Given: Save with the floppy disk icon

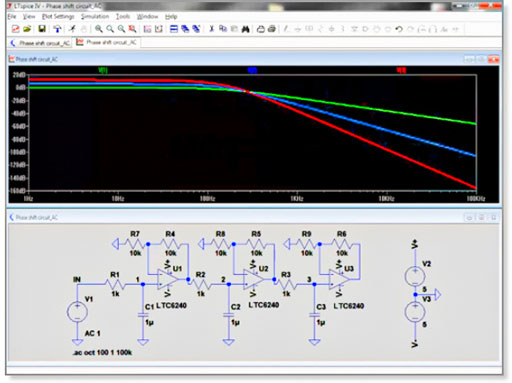Looking at the screenshot, I should click(42, 29).
